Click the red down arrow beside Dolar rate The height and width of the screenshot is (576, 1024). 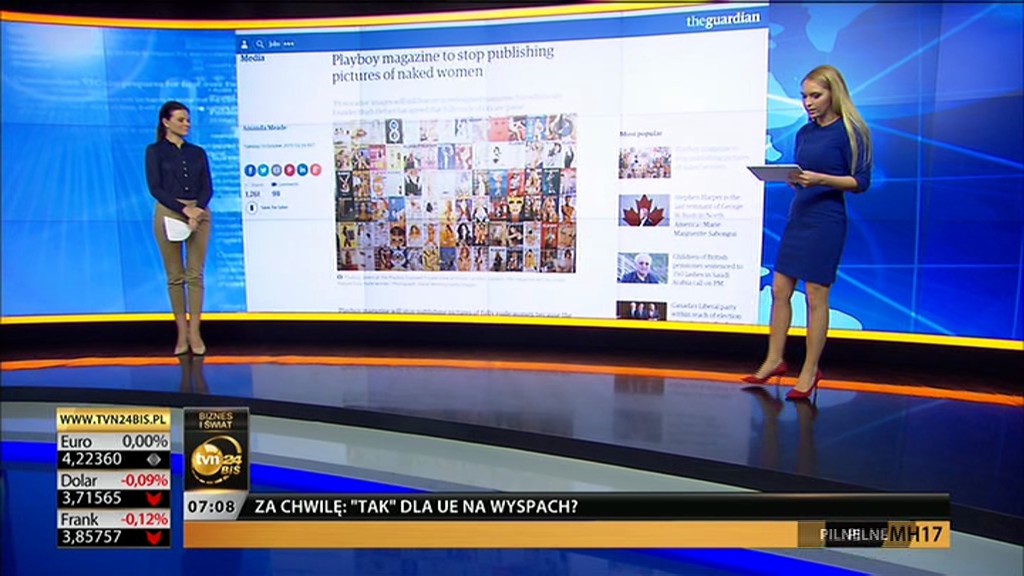pyautogui.click(x=154, y=499)
